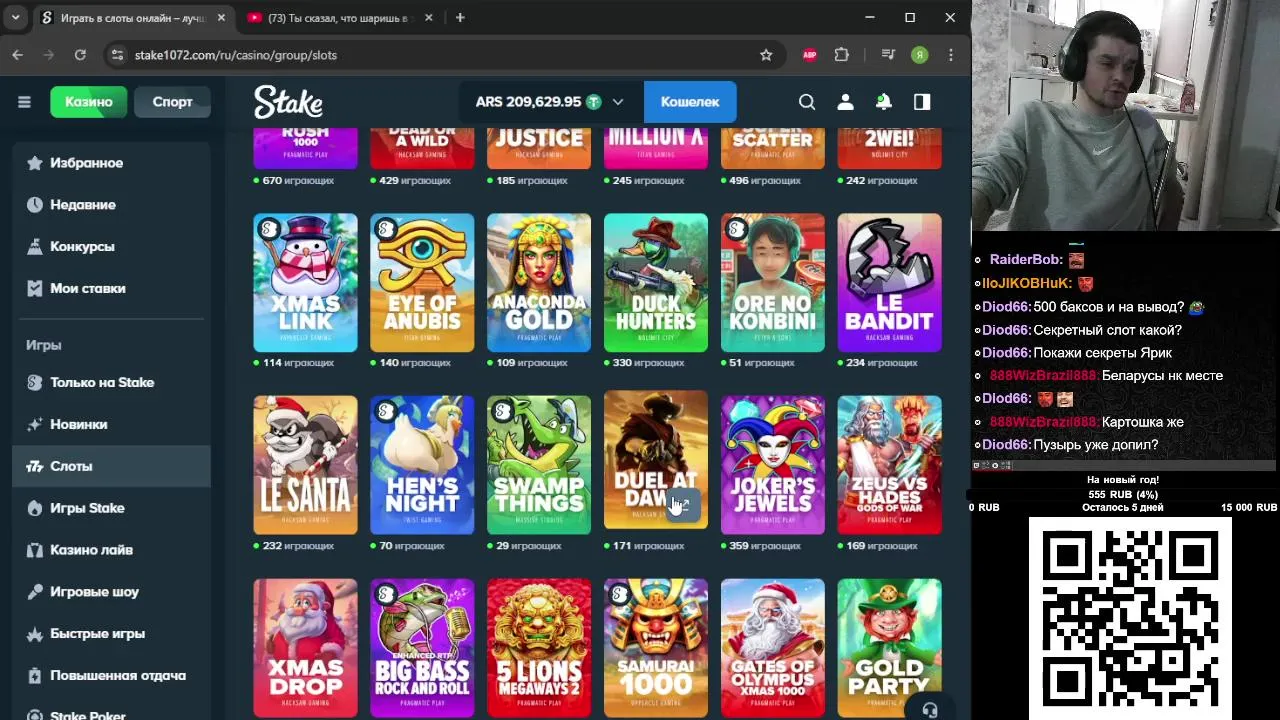The width and height of the screenshot is (1280, 720).
Task: Select Слоты in the sidebar
Action: (112, 467)
